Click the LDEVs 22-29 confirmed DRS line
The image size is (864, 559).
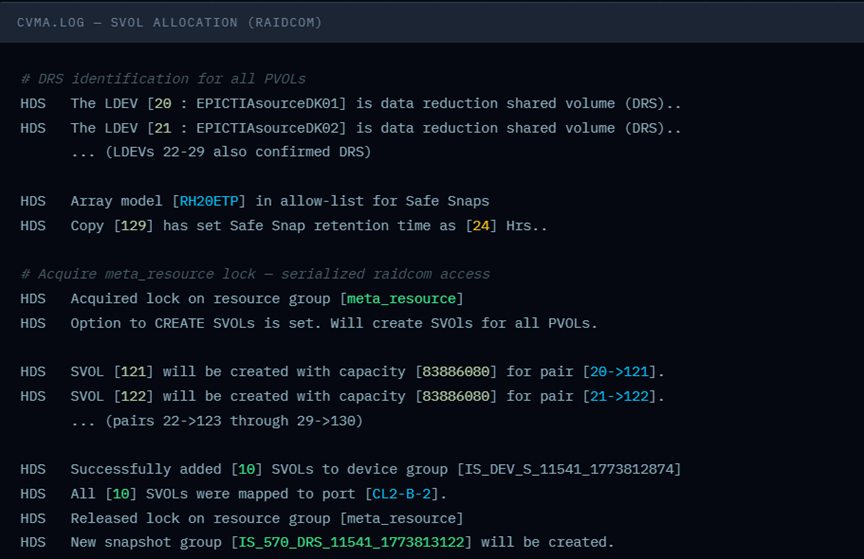[220, 152]
